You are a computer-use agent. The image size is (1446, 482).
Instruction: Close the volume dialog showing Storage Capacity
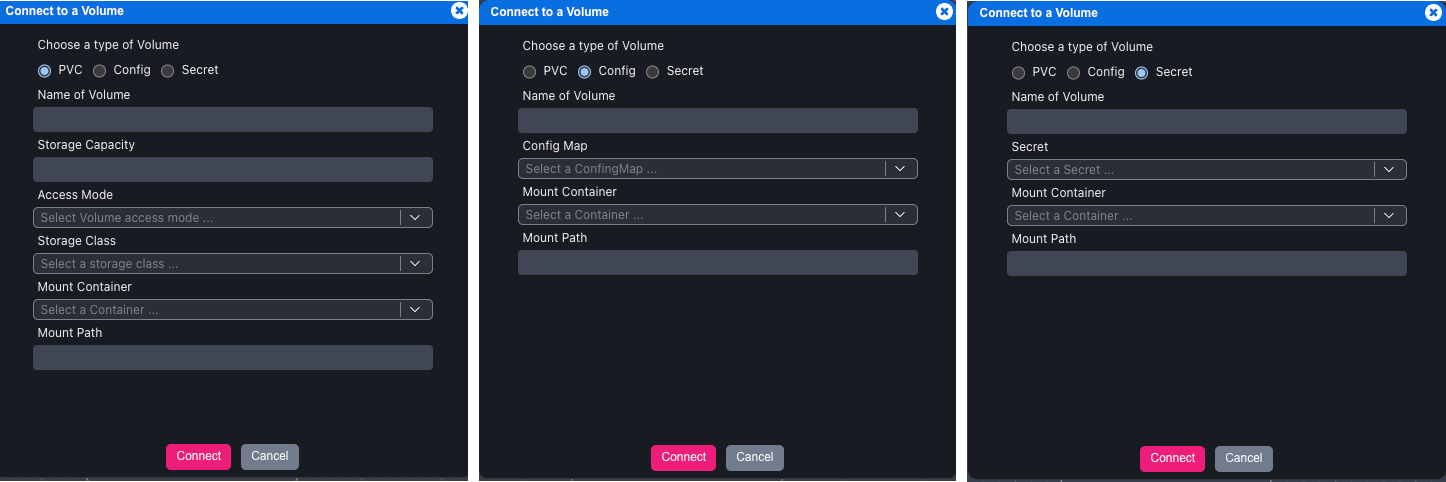click(459, 11)
